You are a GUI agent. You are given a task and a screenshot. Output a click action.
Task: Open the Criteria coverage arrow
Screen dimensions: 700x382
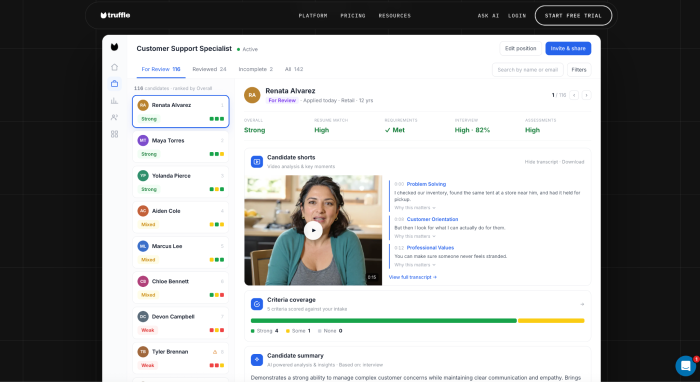[x=582, y=304]
